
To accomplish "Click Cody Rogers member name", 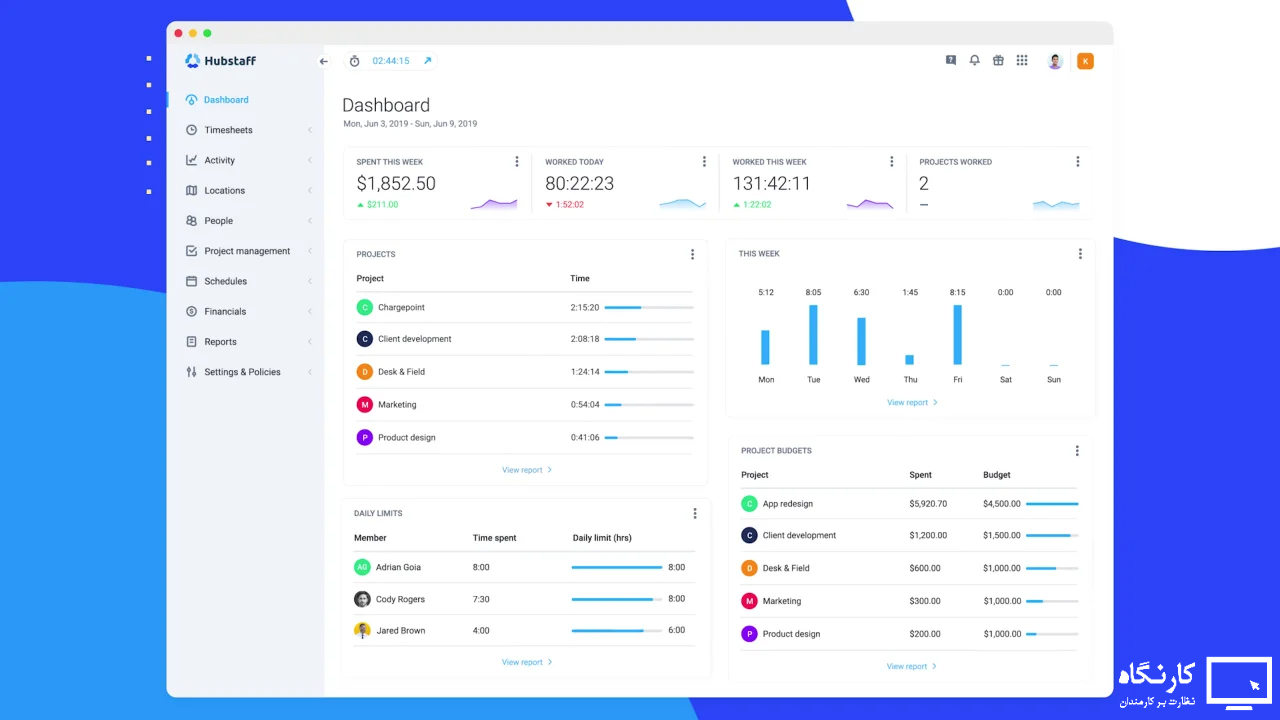I will pos(400,599).
